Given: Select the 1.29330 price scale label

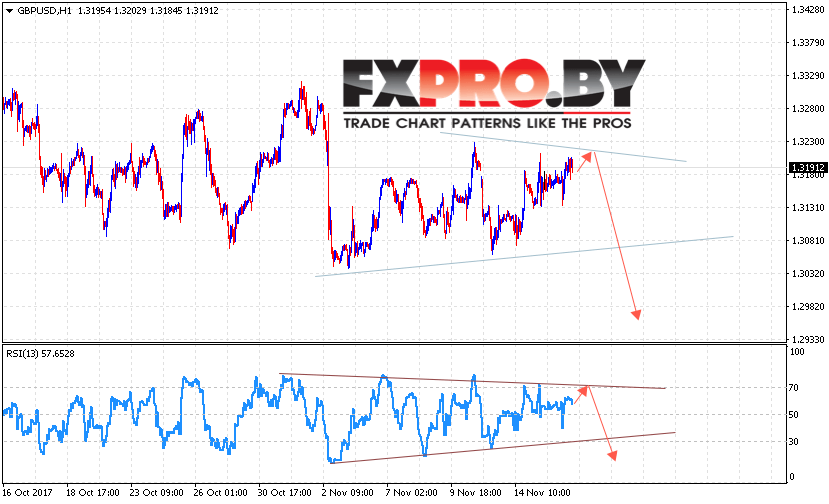Looking at the screenshot, I should pos(808,339).
